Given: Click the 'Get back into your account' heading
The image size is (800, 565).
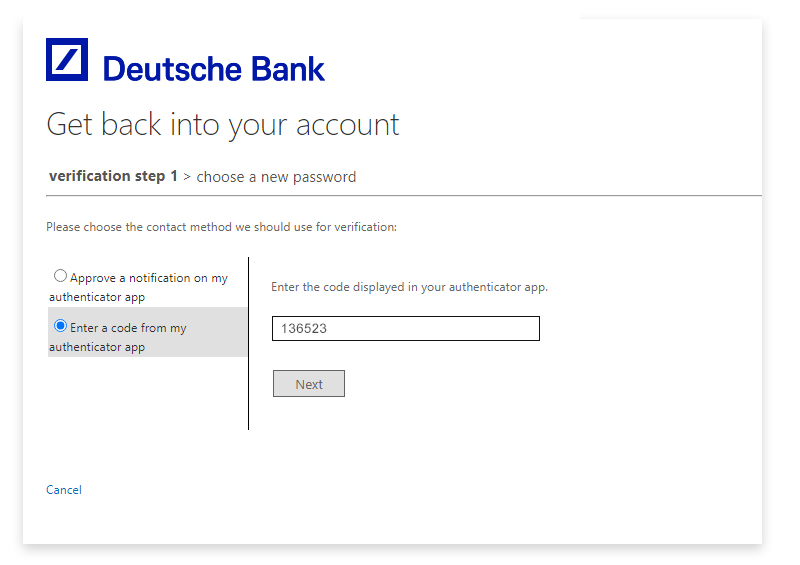Looking at the screenshot, I should tap(223, 125).
